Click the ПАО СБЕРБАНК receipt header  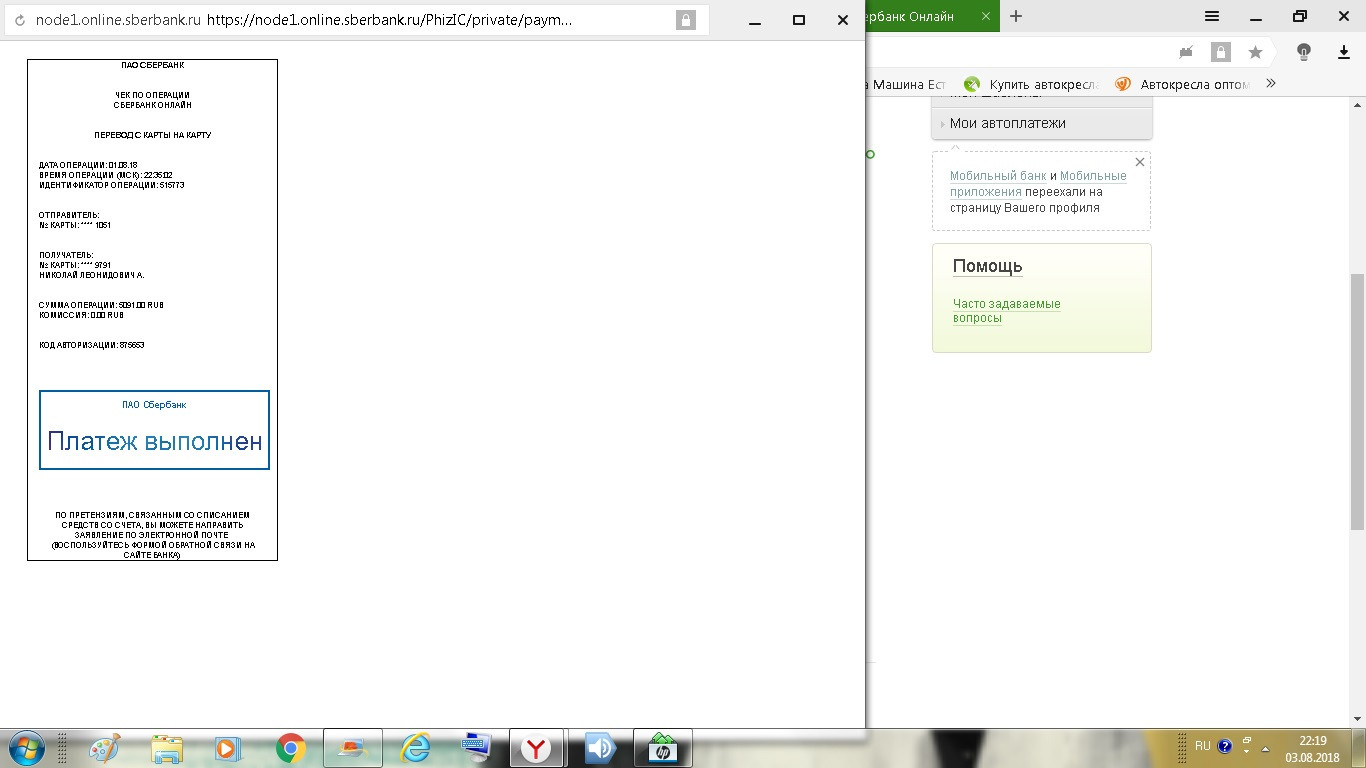152,65
